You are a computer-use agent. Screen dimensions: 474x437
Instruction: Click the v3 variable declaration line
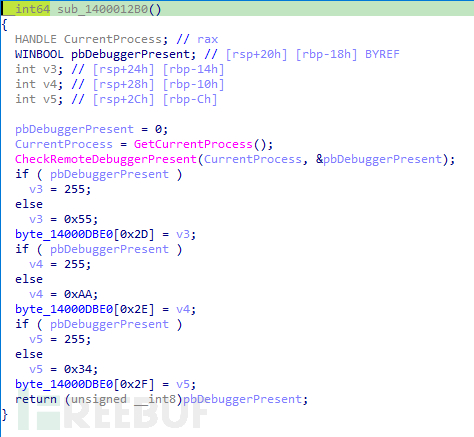[120, 69]
